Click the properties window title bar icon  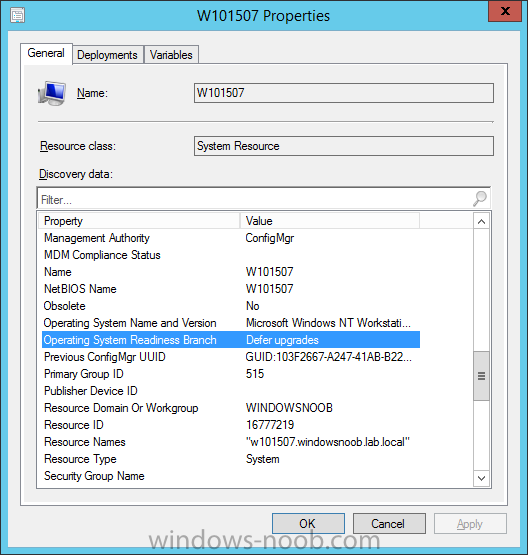click(x=17, y=16)
